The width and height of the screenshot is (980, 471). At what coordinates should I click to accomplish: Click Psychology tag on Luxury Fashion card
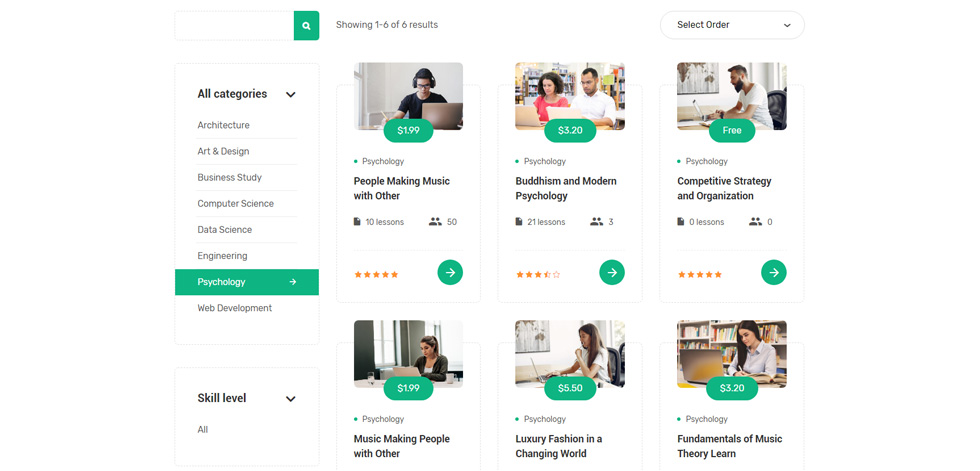click(545, 419)
